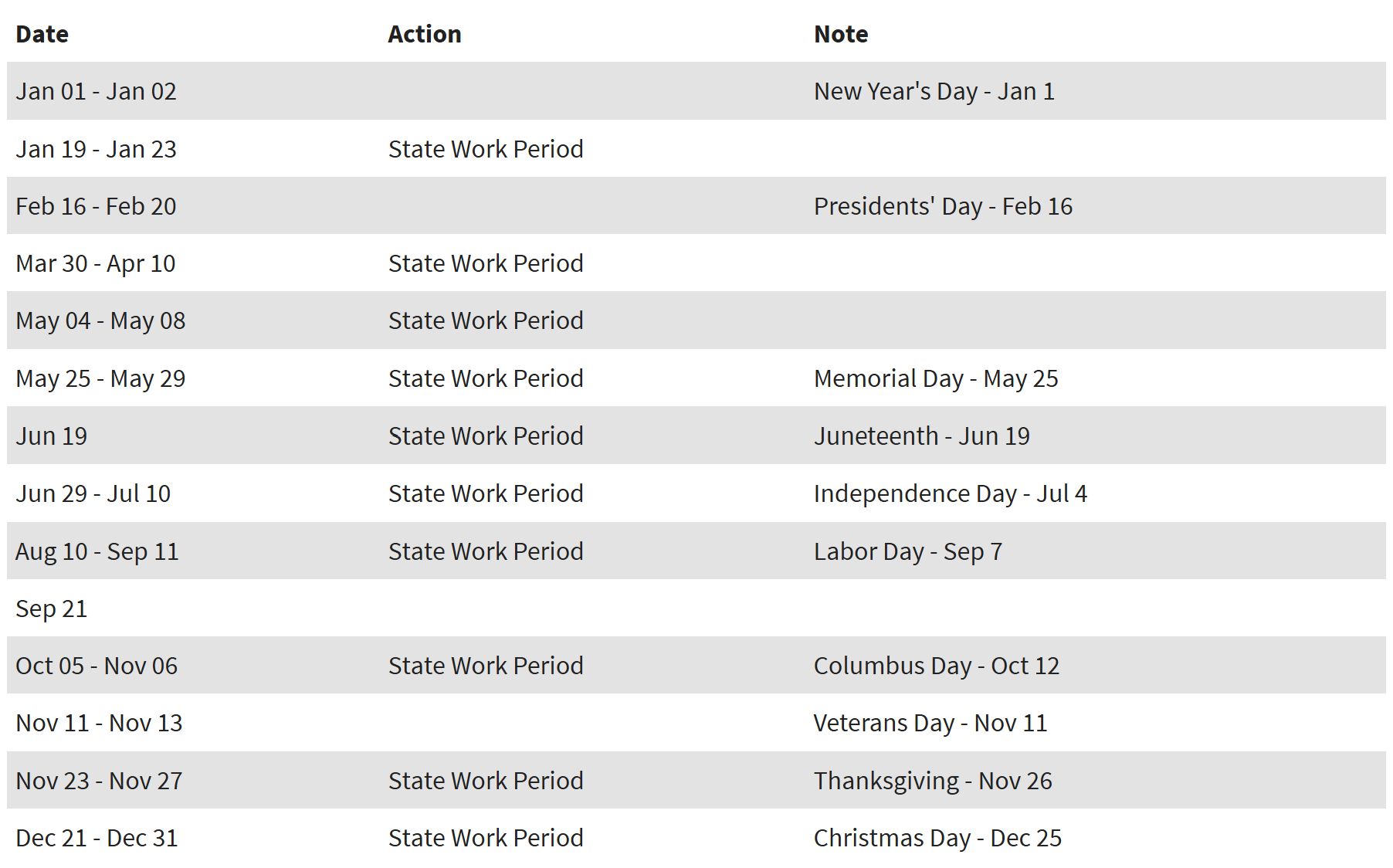This screenshot has height=868, width=1393.
Task: Click Juneteenth - Jun 19 note
Action: click(x=922, y=436)
